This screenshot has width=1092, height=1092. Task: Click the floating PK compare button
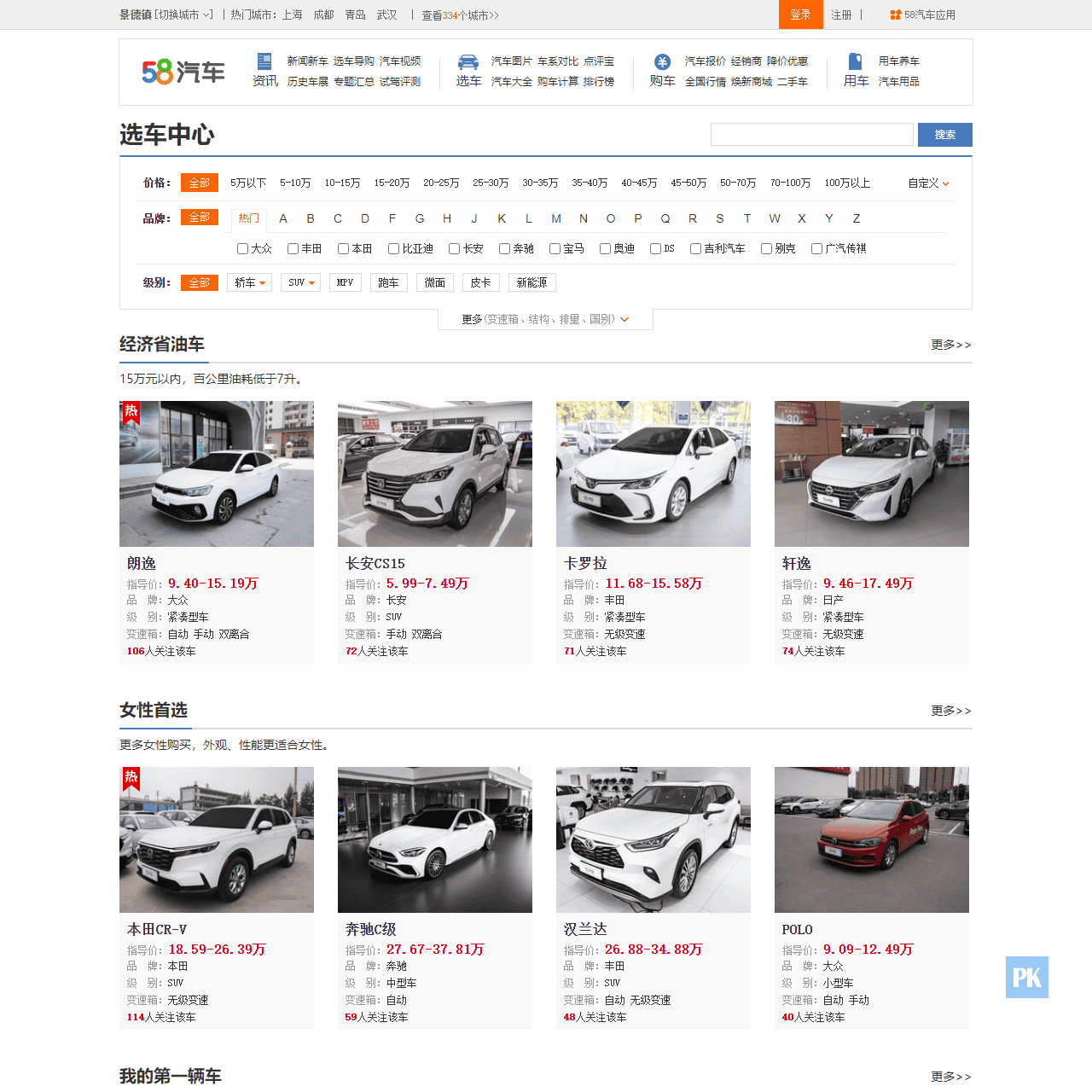1027,978
